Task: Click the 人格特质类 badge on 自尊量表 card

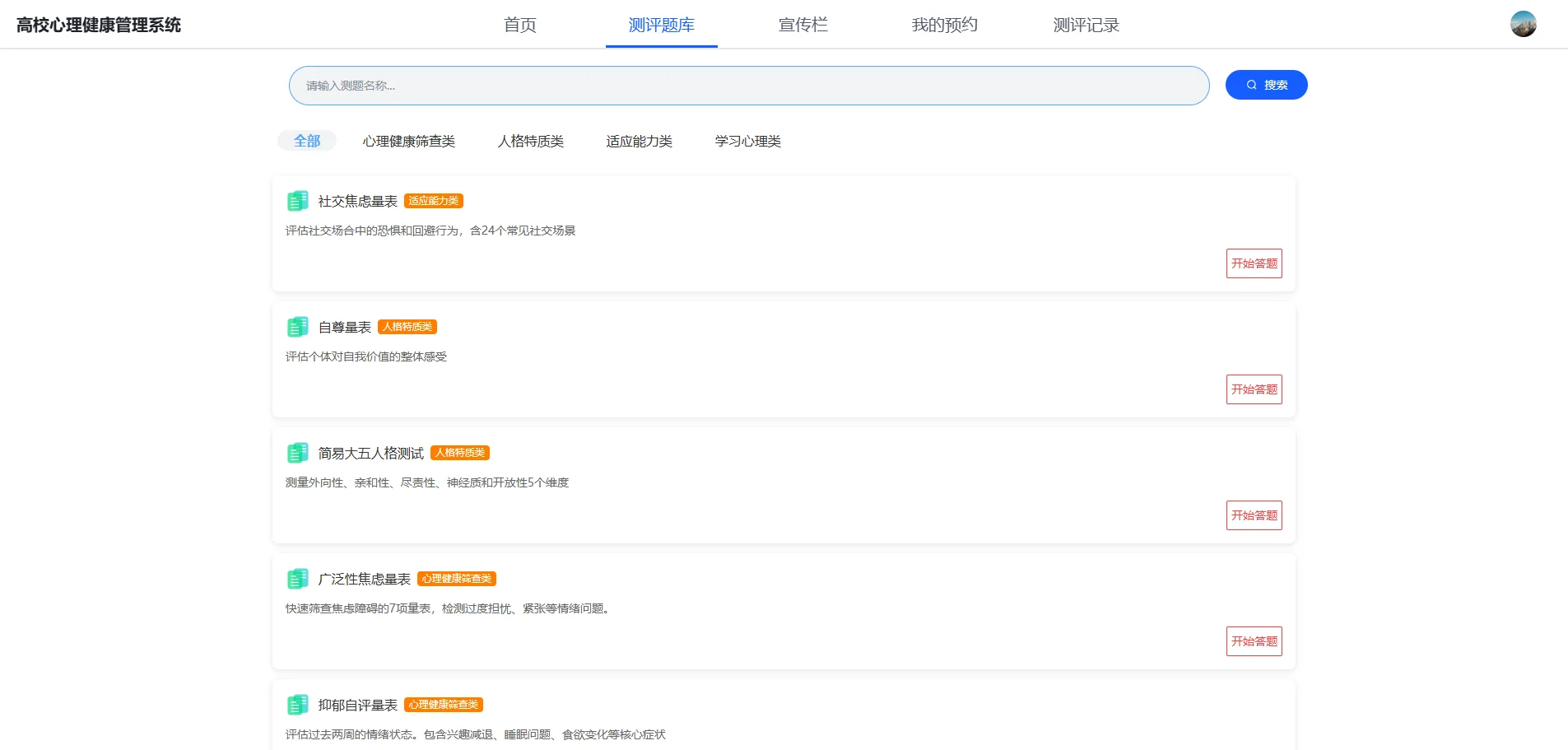Action: 407,326
